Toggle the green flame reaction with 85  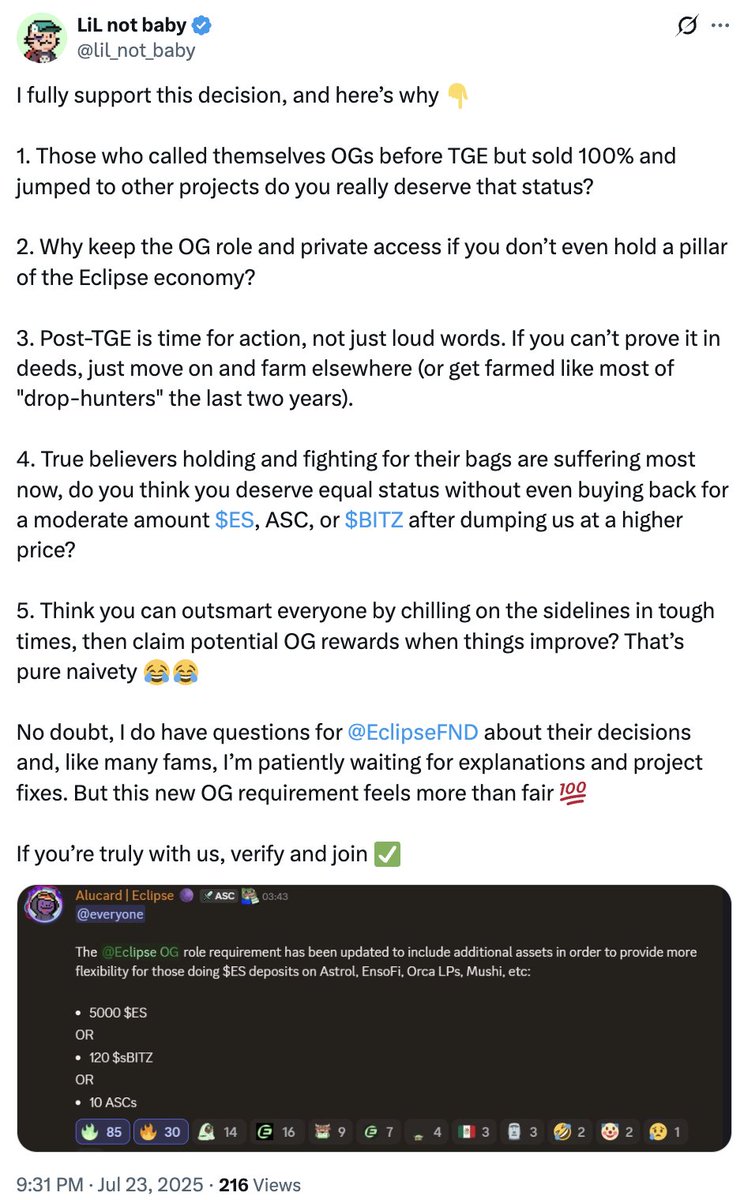(x=103, y=1132)
